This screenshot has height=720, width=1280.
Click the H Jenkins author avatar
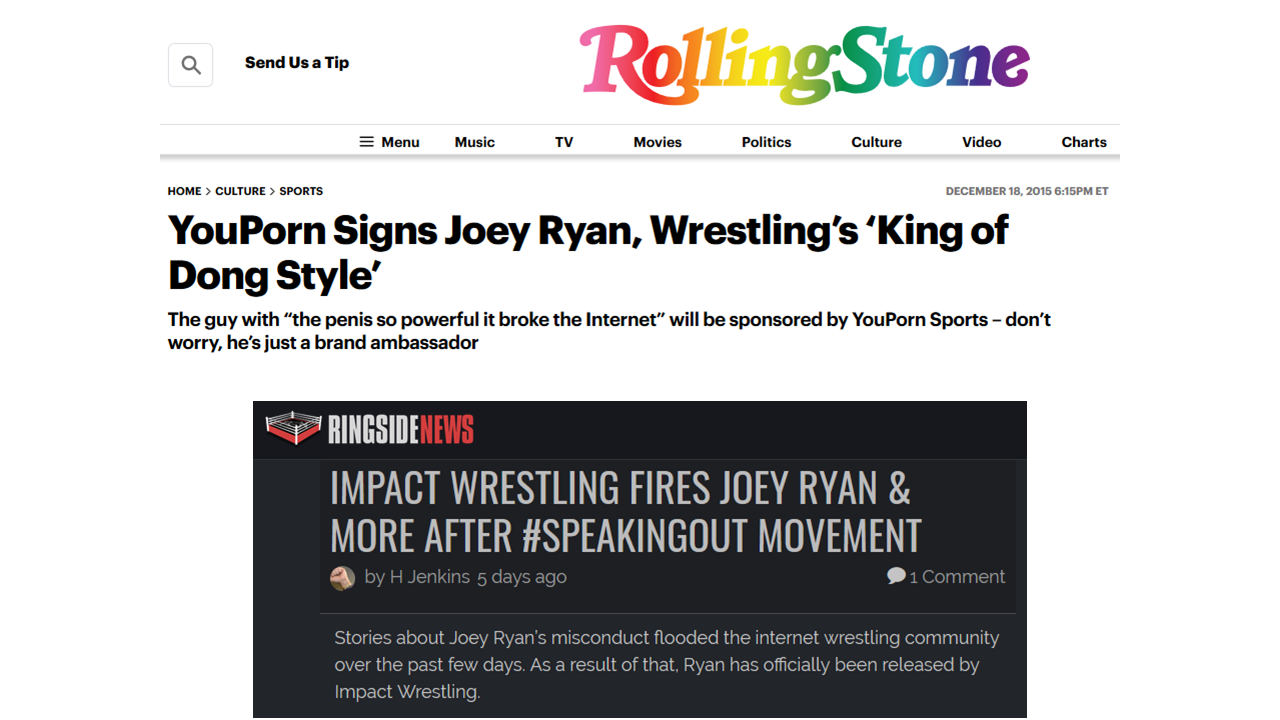click(342, 578)
